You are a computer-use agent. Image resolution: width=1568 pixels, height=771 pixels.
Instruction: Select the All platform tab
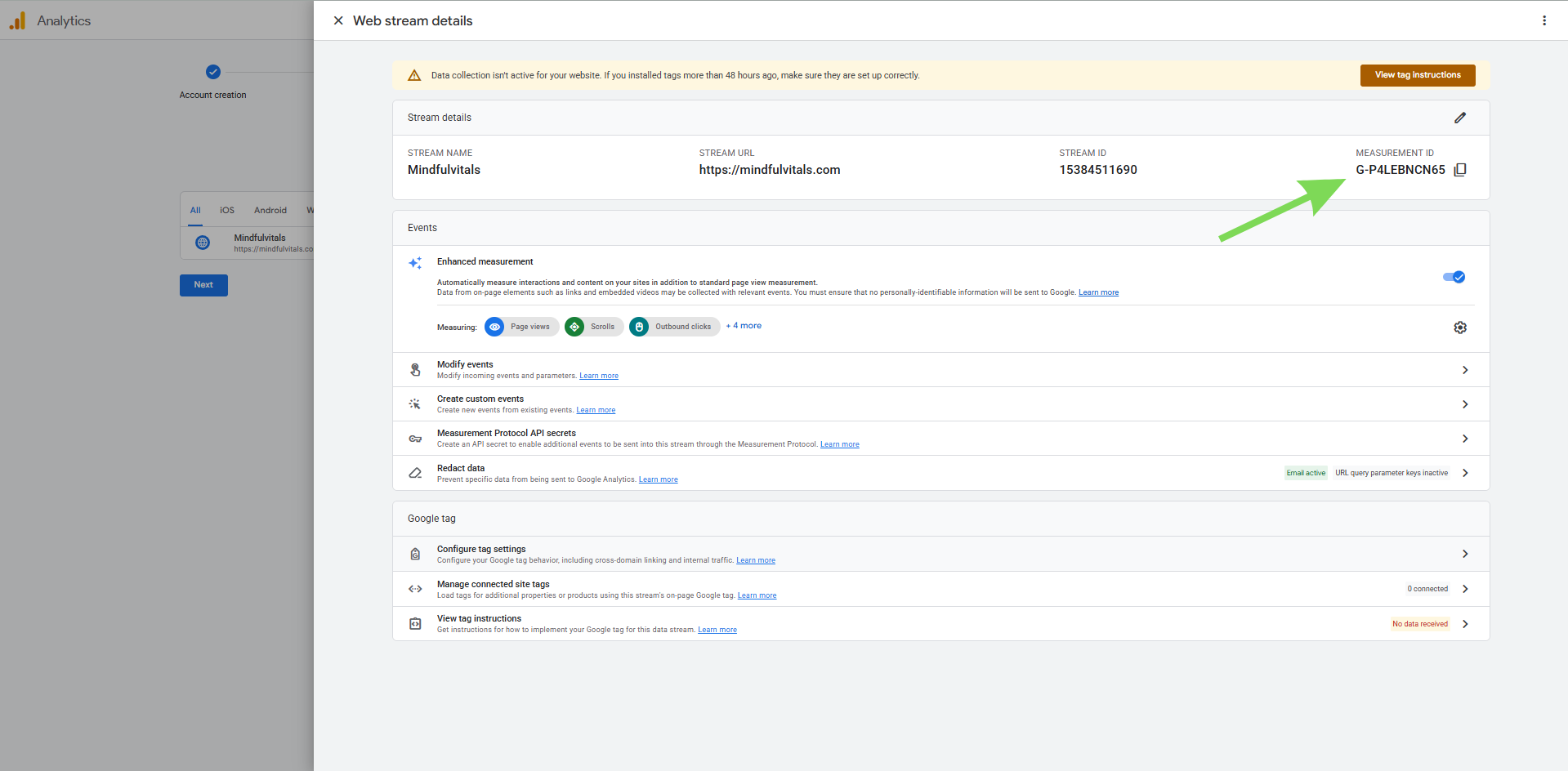tap(195, 211)
